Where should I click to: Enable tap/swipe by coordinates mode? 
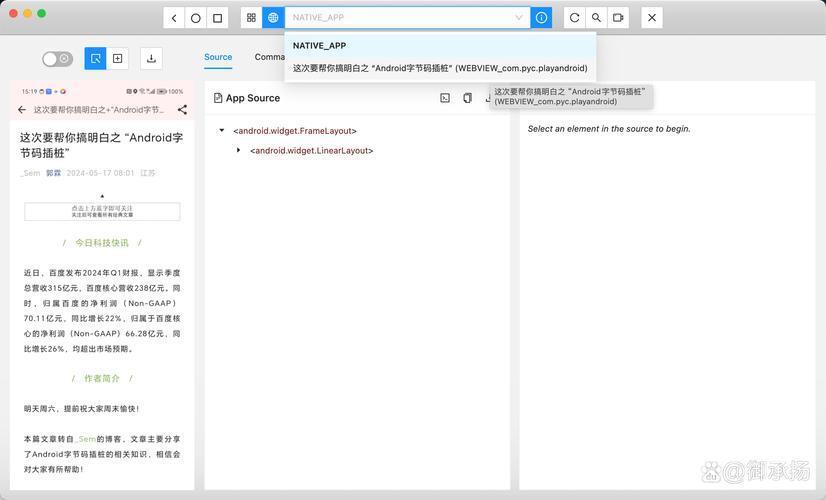pos(117,58)
